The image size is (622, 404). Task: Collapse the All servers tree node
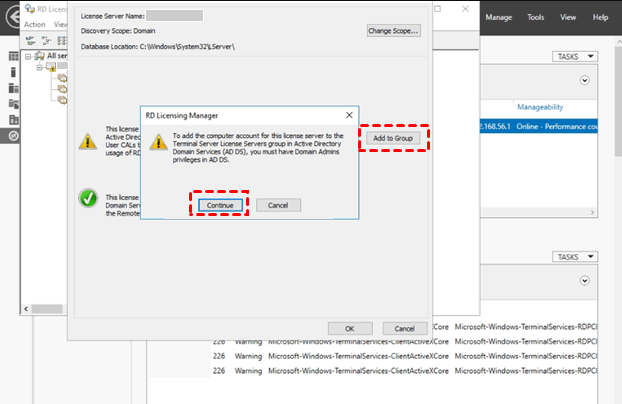tap(28, 56)
